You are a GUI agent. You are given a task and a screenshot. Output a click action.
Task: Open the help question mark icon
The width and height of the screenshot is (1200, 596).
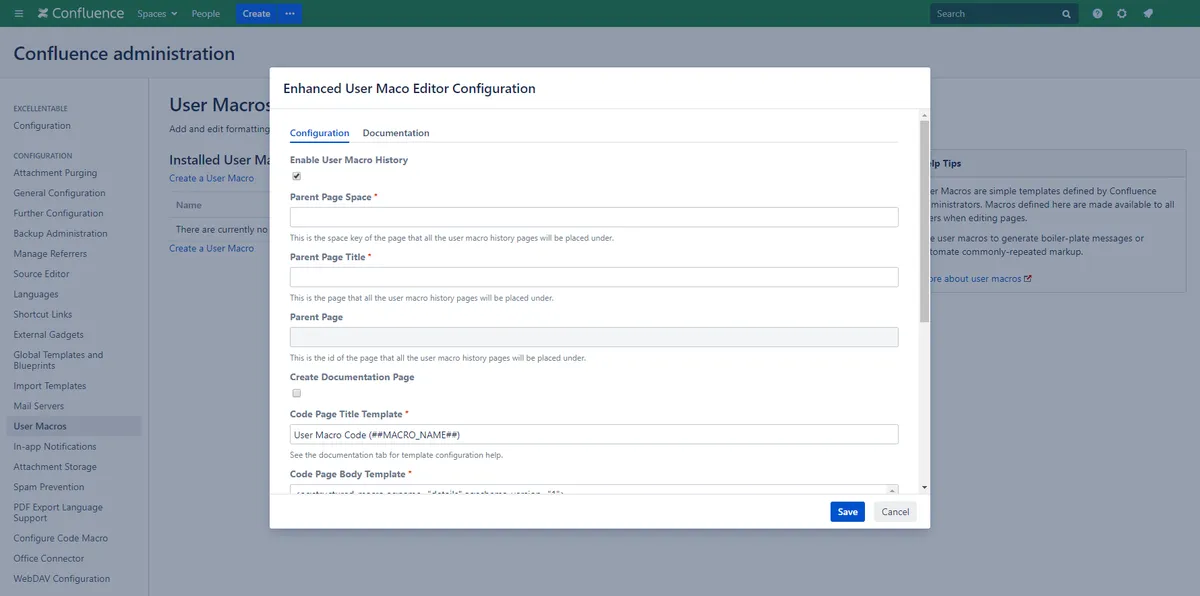click(x=1098, y=14)
